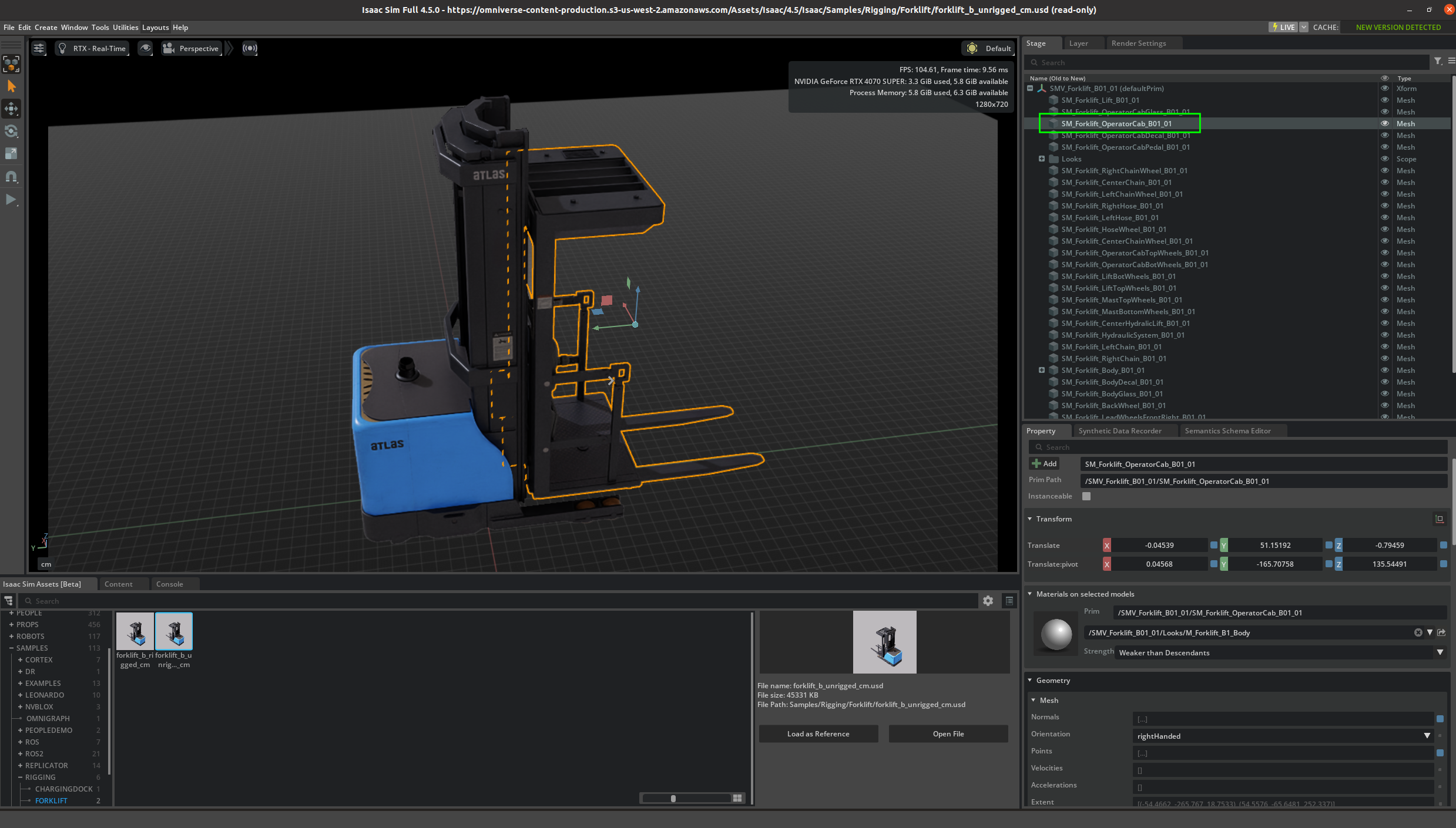Click the Load as Reference button
This screenshot has height=828, width=1456.
click(818, 733)
